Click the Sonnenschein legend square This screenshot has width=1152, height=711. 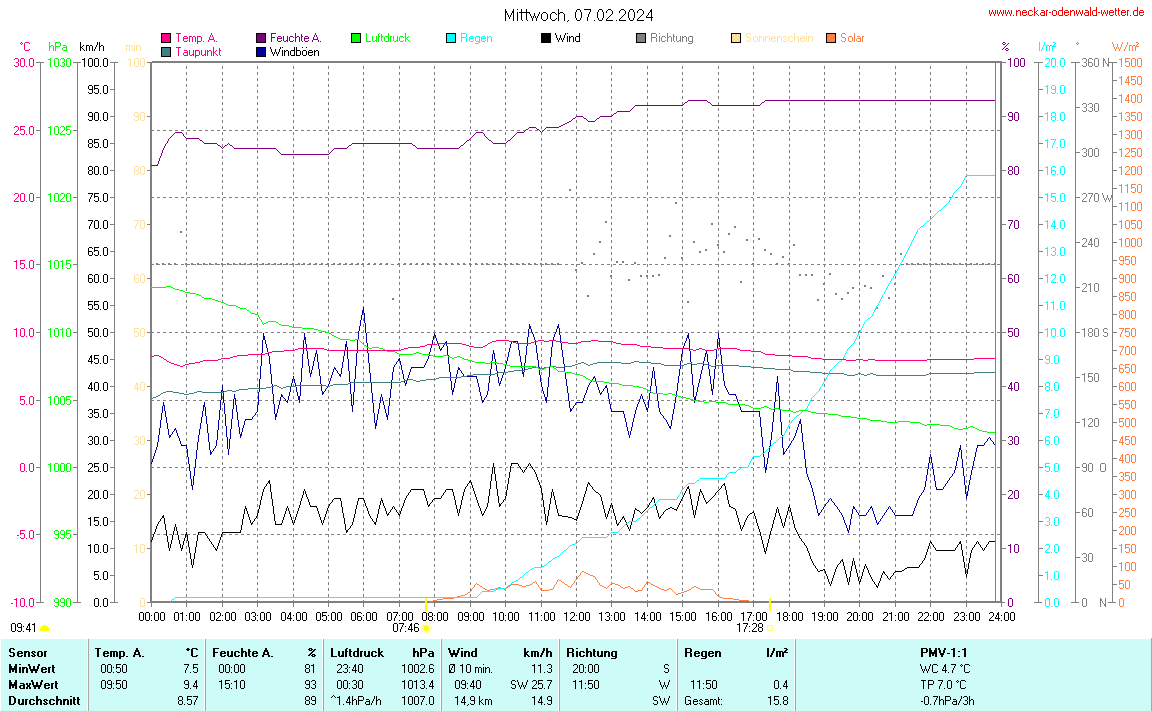[x=736, y=38]
